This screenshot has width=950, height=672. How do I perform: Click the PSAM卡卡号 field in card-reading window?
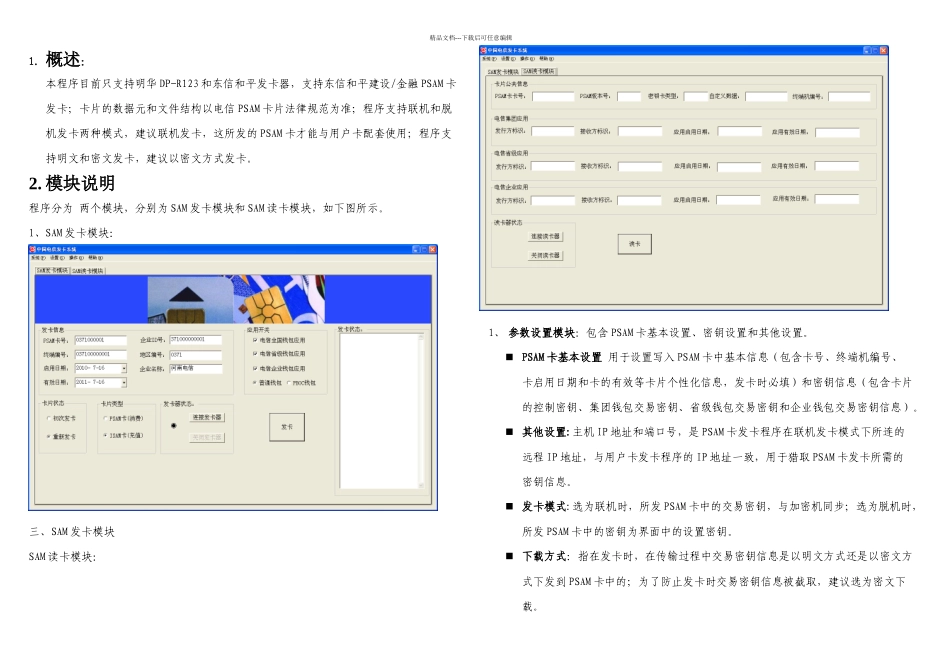coord(553,96)
